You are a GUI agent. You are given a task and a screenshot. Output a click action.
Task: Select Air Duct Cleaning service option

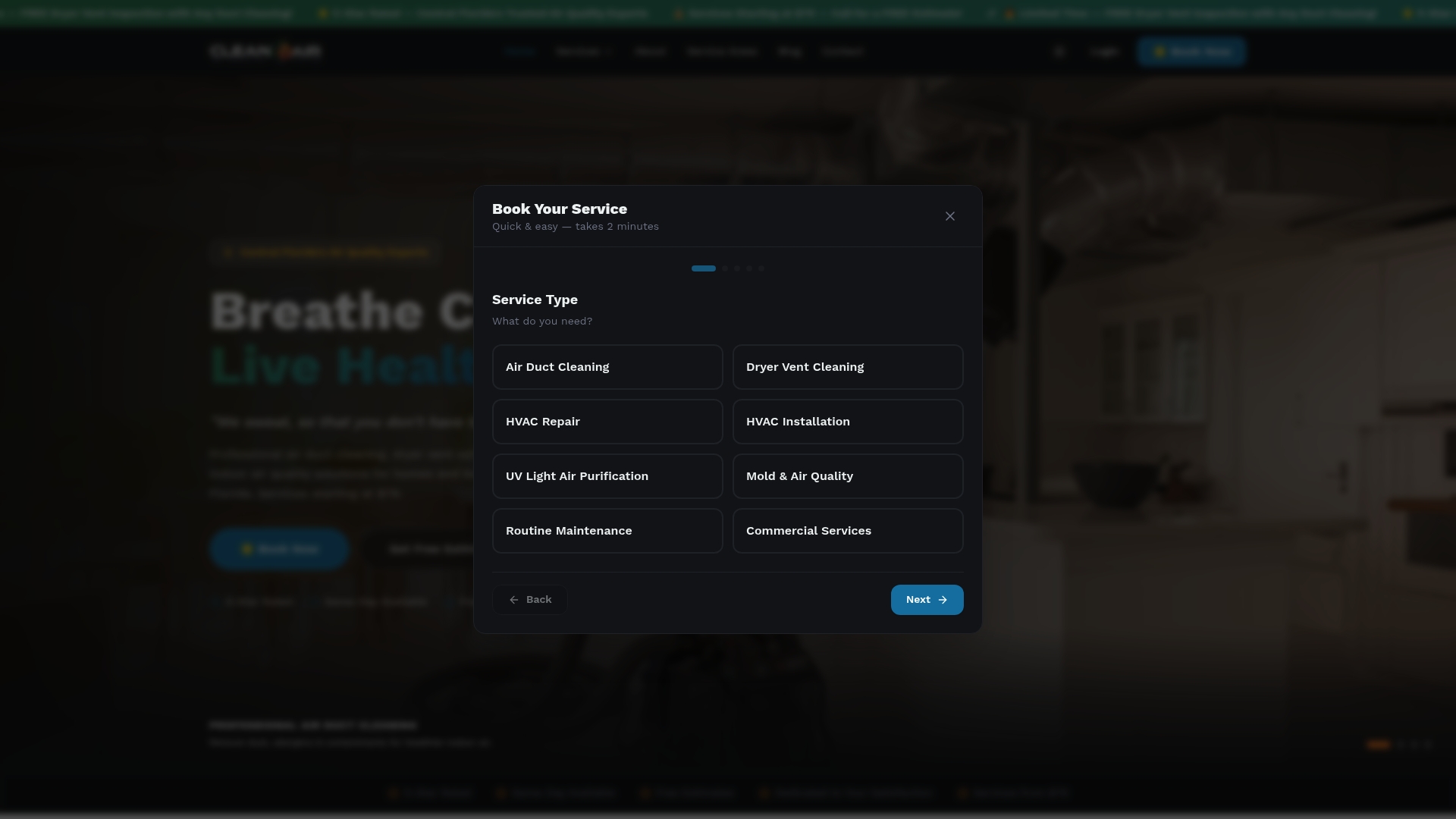(607, 367)
